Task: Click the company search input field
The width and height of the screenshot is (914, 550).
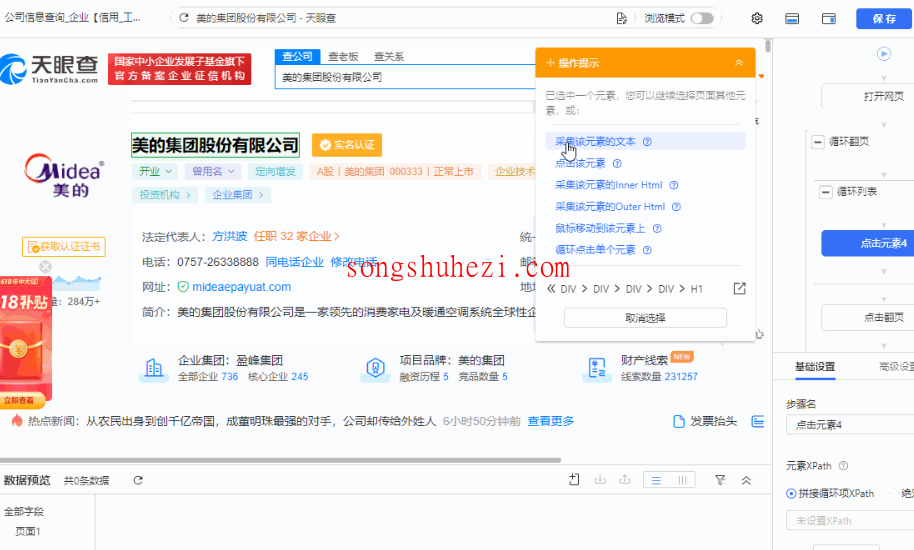Action: [x=405, y=77]
